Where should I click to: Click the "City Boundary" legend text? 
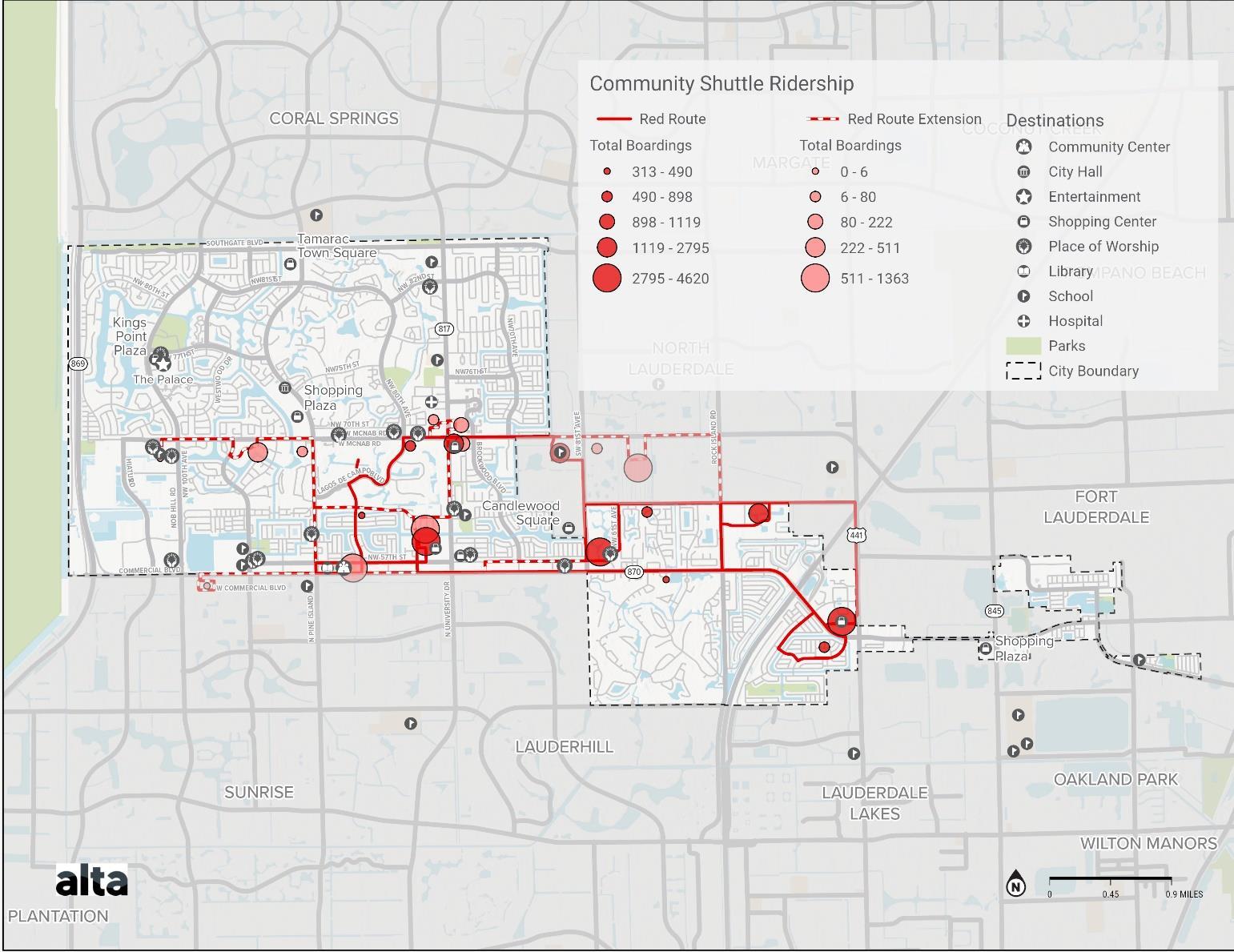[1093, 371]
